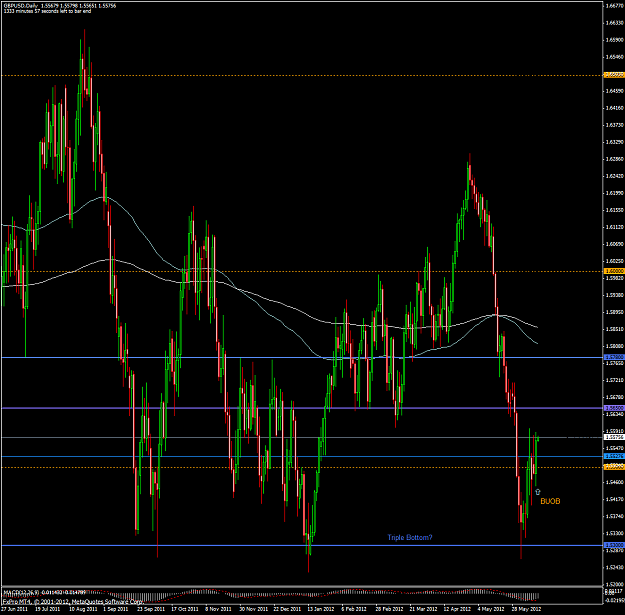625x615 pixels.
Task: Click the 1.52430 price axis label
Action: click(614, 567)
